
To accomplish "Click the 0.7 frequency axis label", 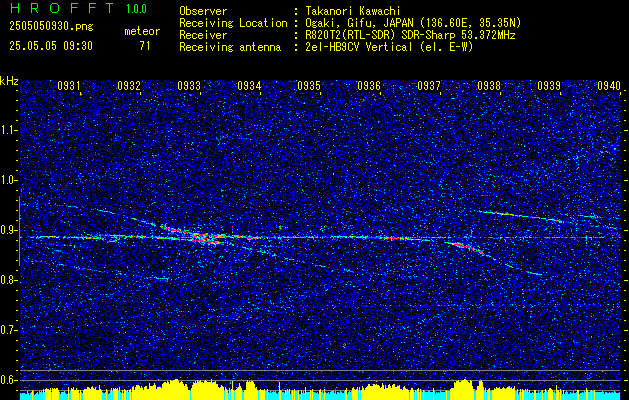I will click(9, 330).
